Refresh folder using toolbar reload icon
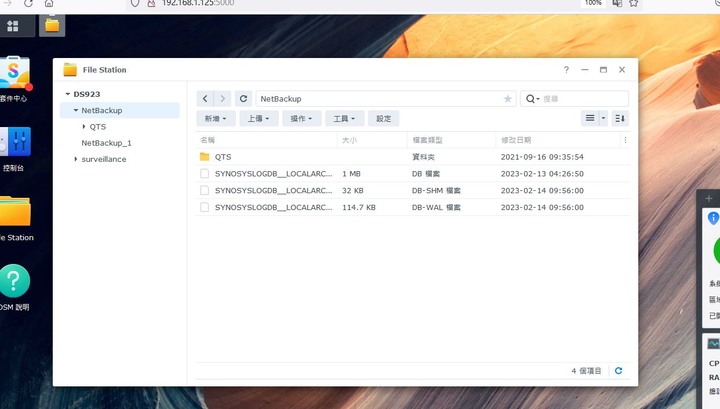 tap(243, 99)
